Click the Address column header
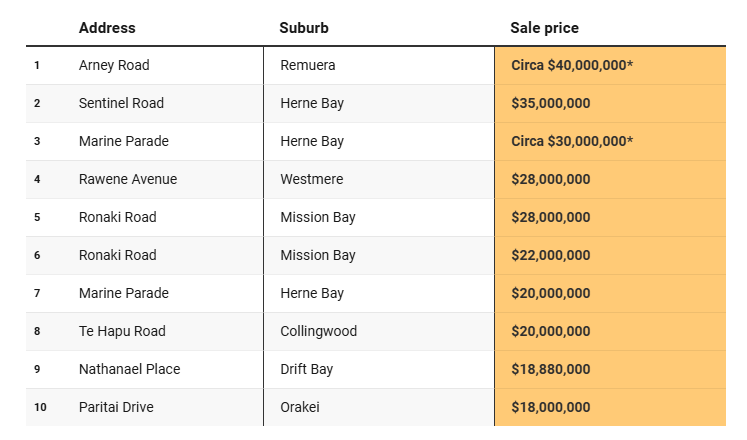The image size is (747, 440). 107,28
